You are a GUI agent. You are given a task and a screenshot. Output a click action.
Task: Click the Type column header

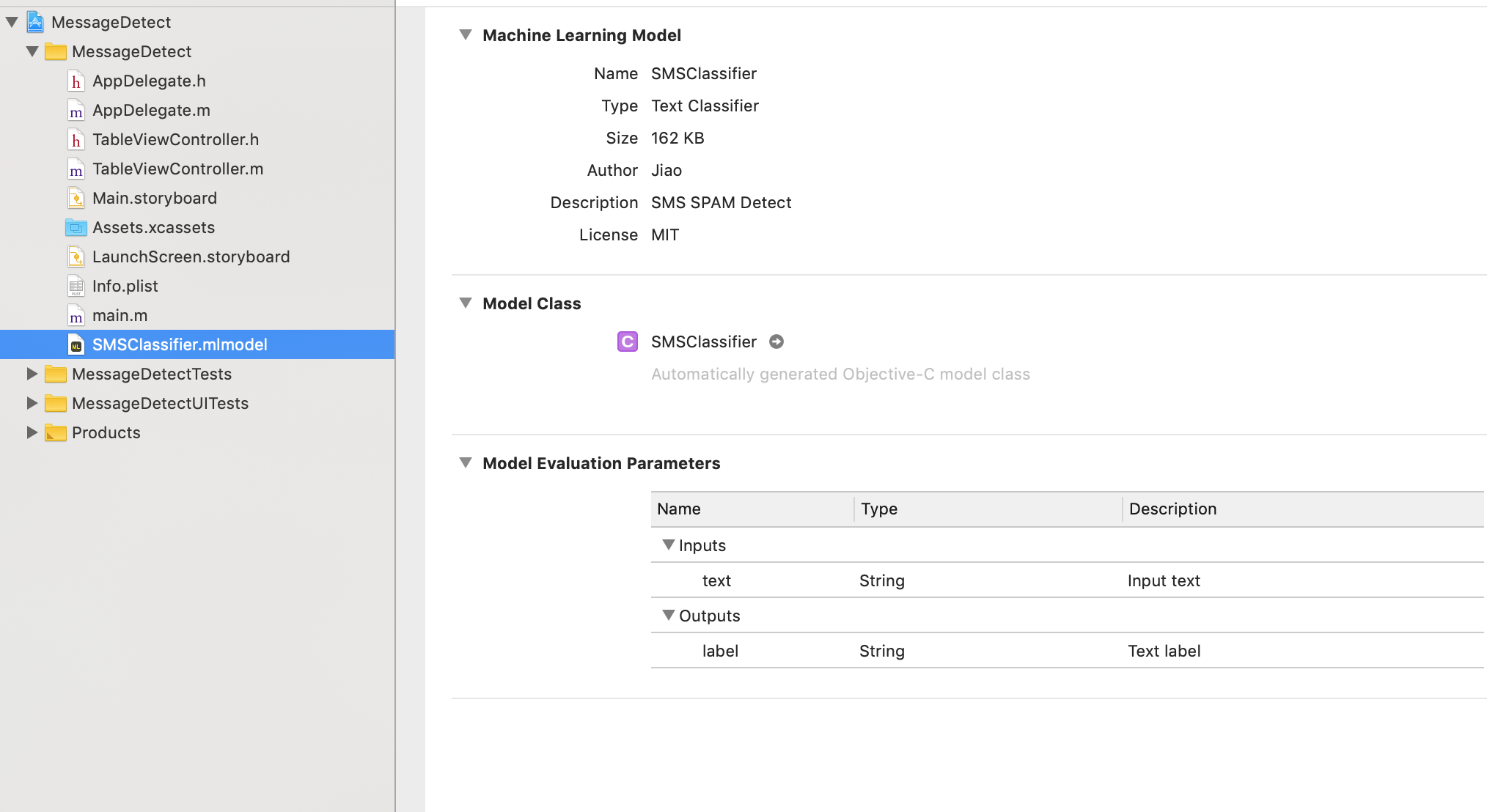pyautogui.click(x=988, y=509)
